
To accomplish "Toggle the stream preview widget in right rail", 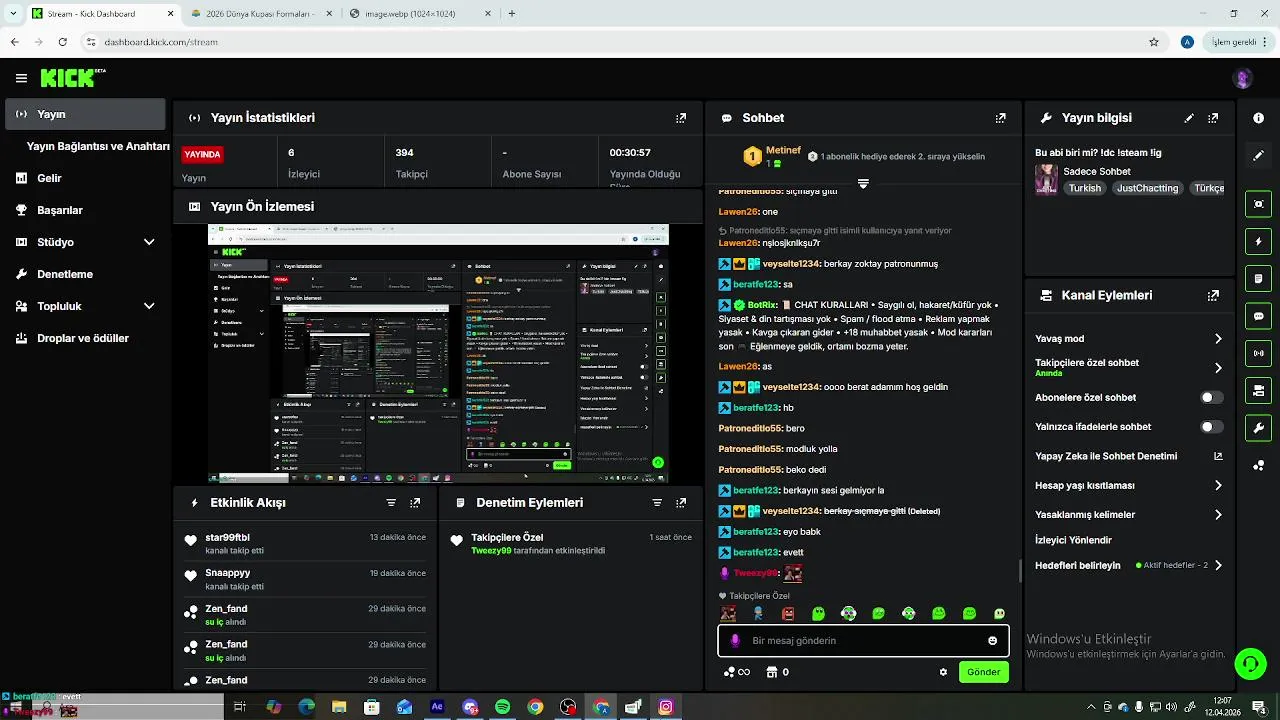I will tap(1259, 204).
